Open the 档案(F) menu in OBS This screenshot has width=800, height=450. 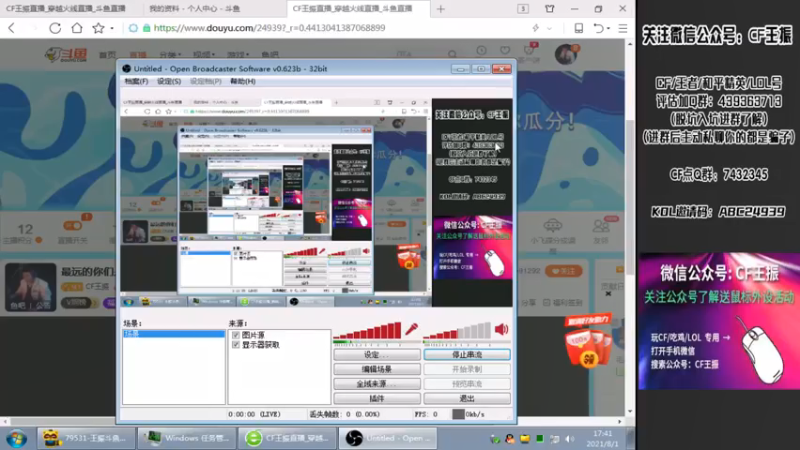point(136,81)
